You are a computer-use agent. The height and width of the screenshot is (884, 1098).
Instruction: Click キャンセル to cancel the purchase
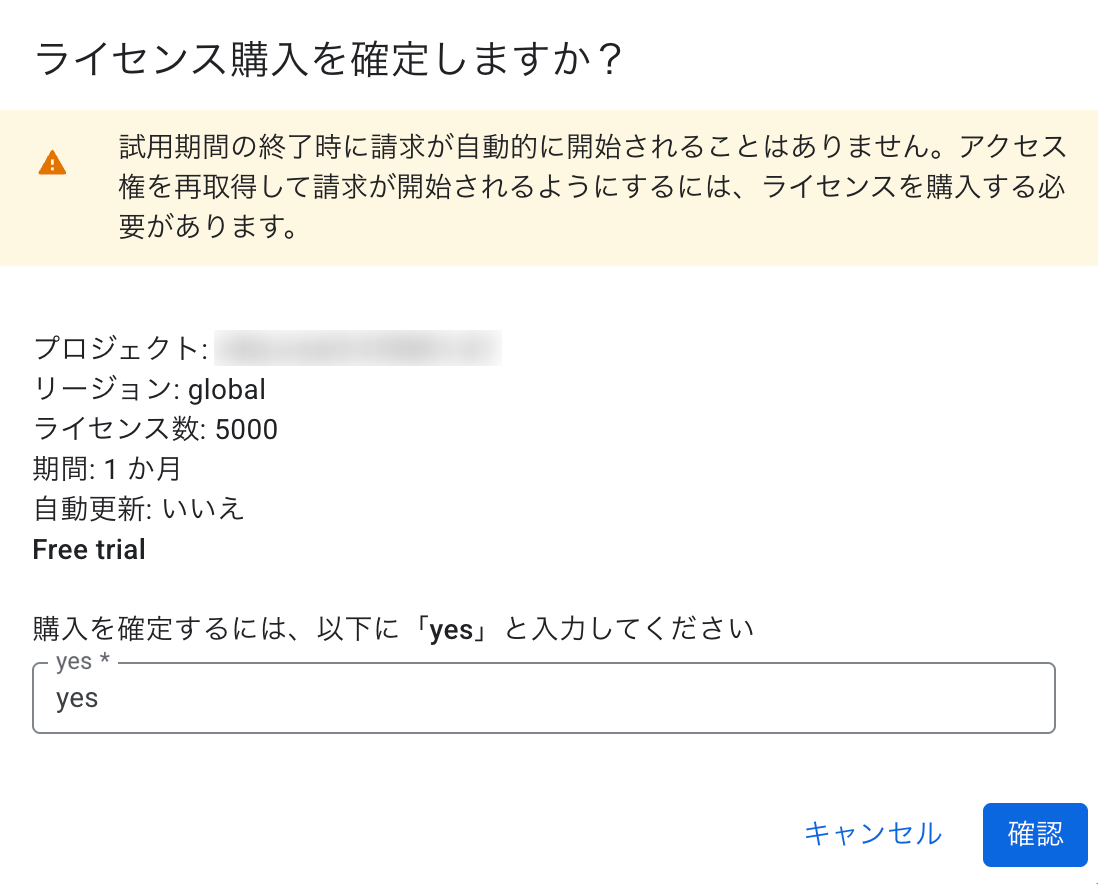pos(874,834)
